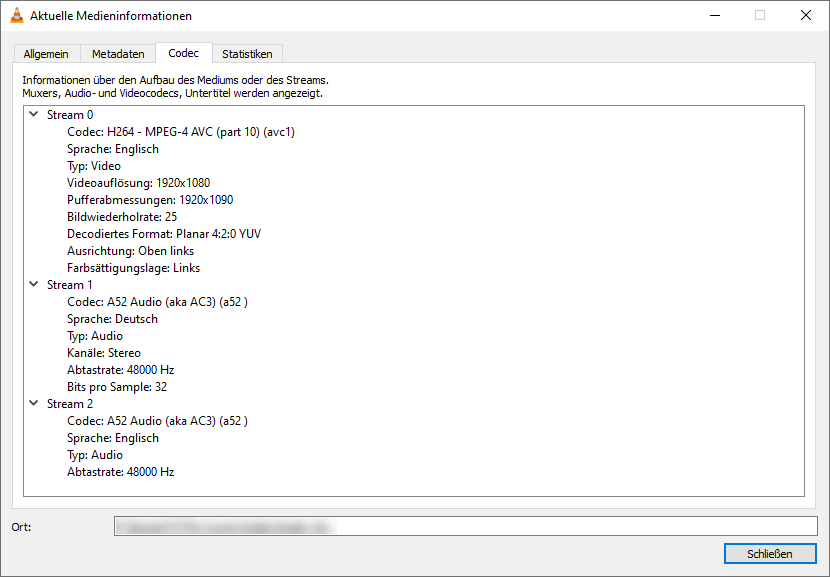Collapse the Stream 1 chevron
Screen dimensions: 830x577
pos(34,284)
